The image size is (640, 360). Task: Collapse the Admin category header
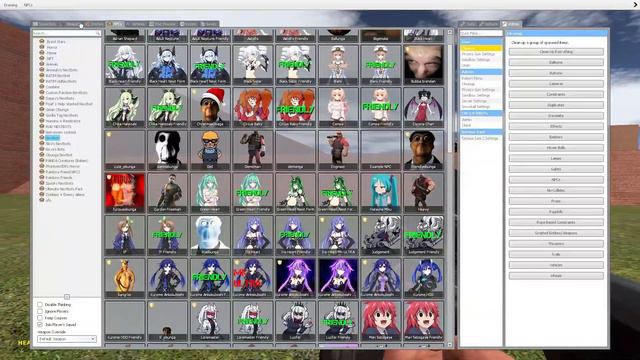pyautogui.click(x=481, y=72)
